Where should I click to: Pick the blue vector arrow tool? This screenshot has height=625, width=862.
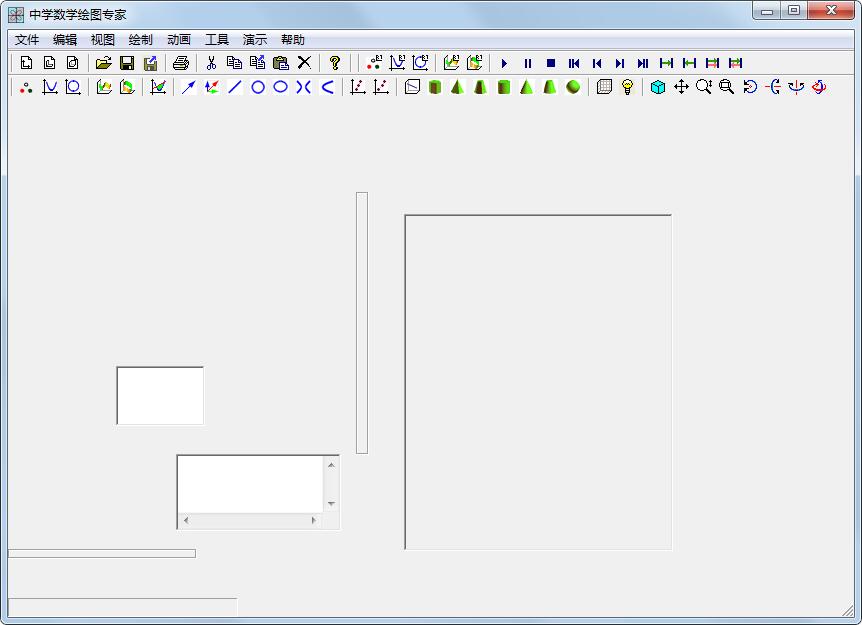click(188, 87)
